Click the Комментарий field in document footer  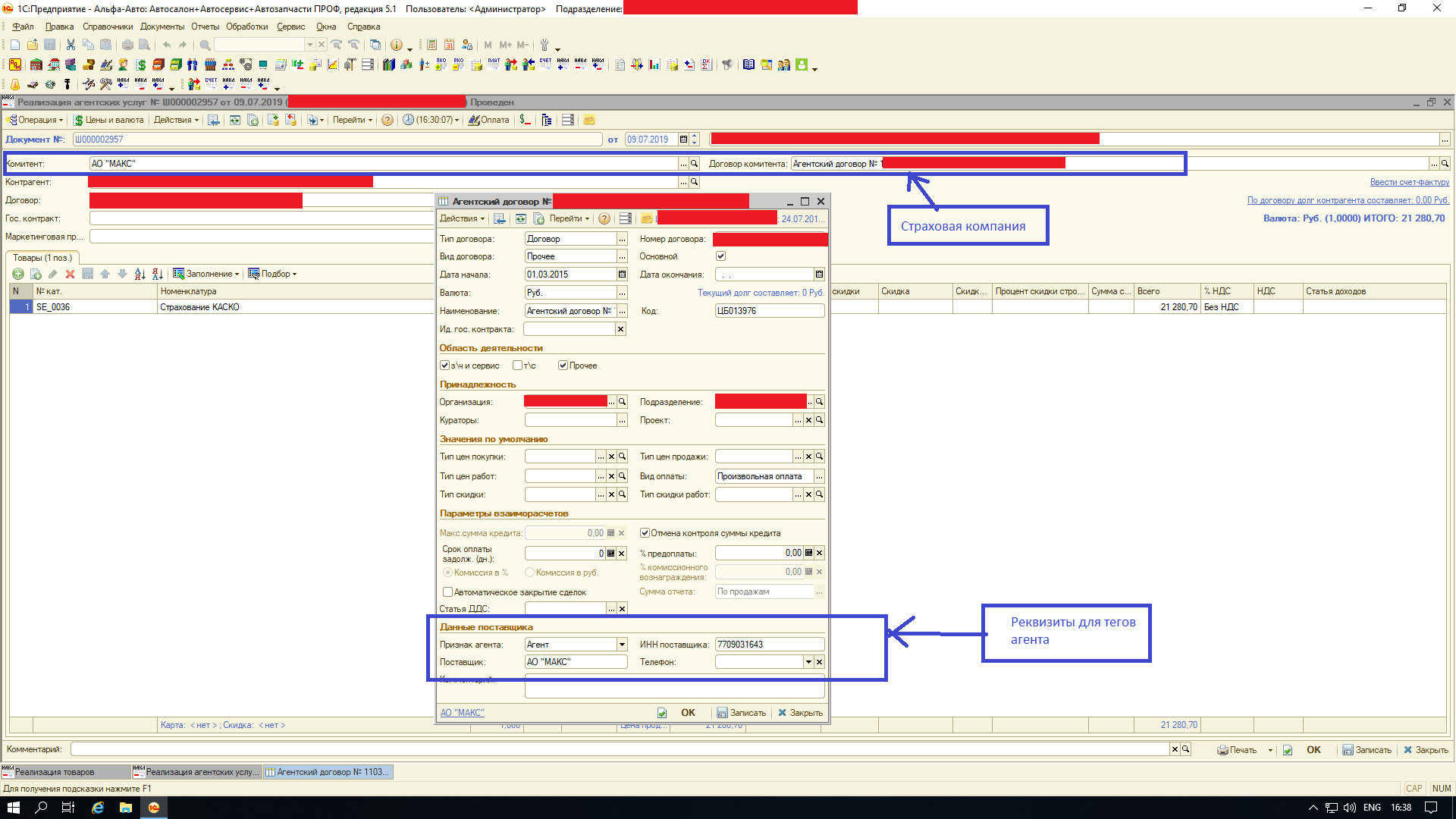tap(620, 749)
